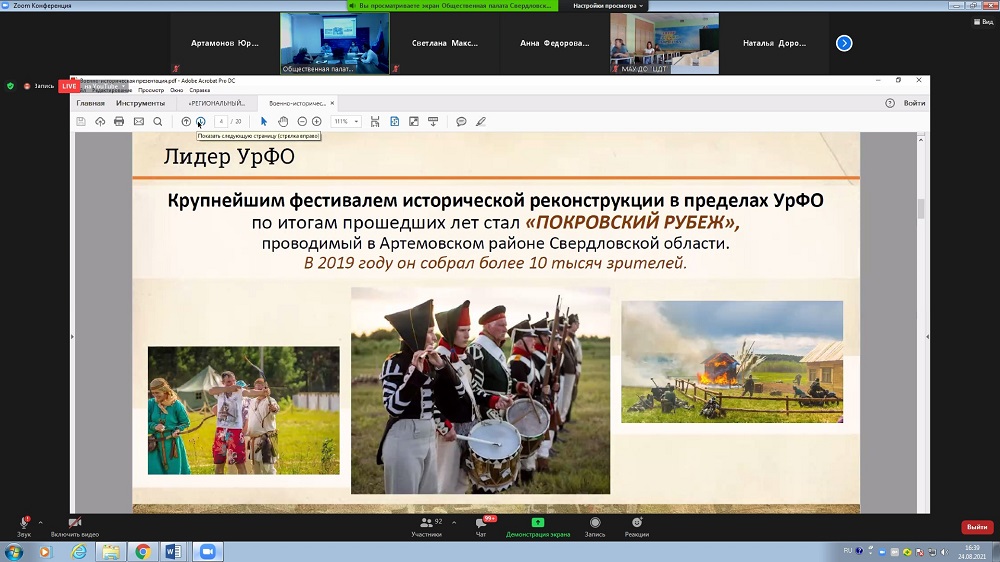1000x562 pixels.
Task: Select the arrow selection tool
Action: 263,122
